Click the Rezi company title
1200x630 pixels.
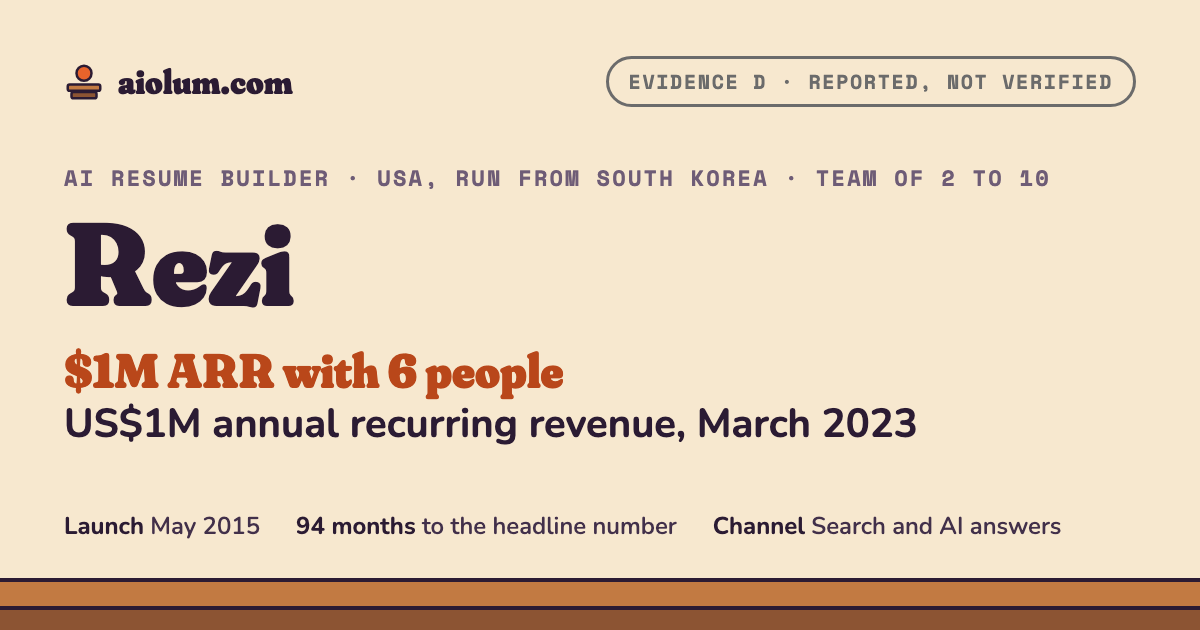tap(180, 266)
